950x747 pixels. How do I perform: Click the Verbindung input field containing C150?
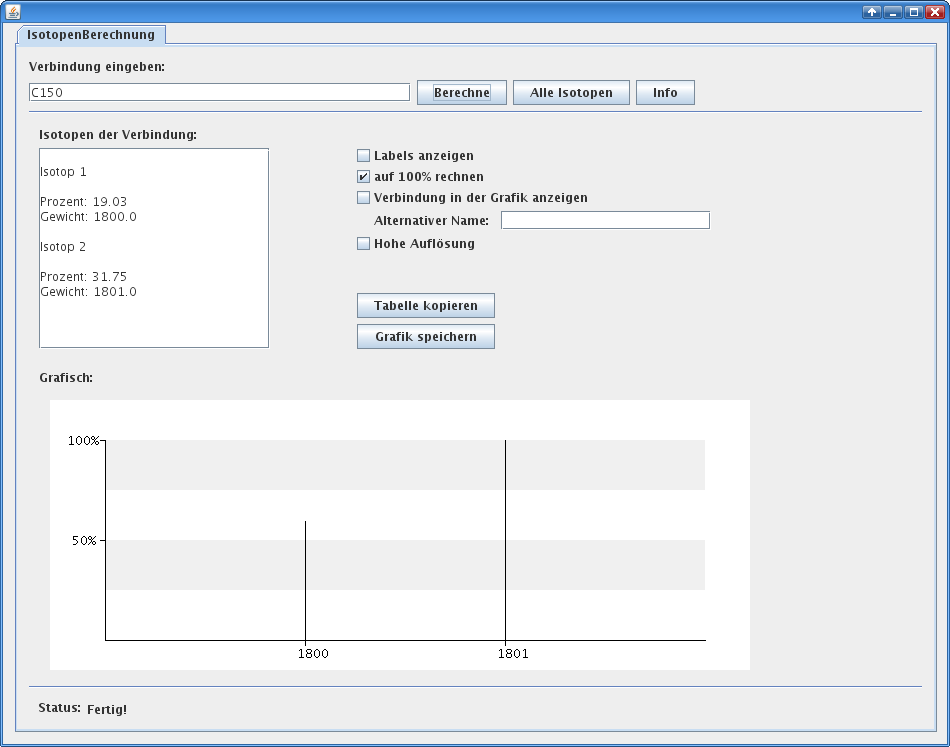click(x=219, y=92)
